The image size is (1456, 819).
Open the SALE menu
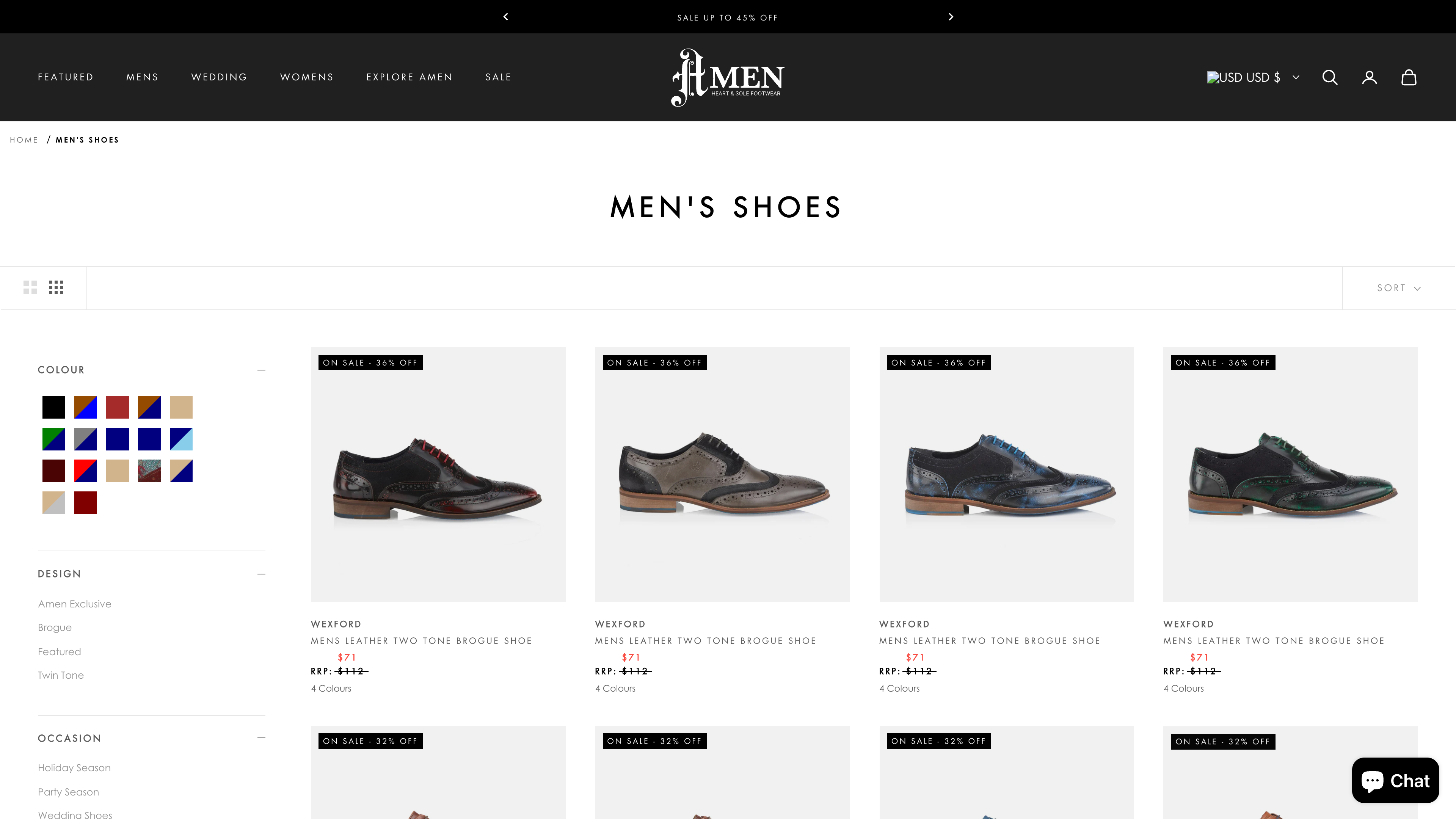coord(499,77)
